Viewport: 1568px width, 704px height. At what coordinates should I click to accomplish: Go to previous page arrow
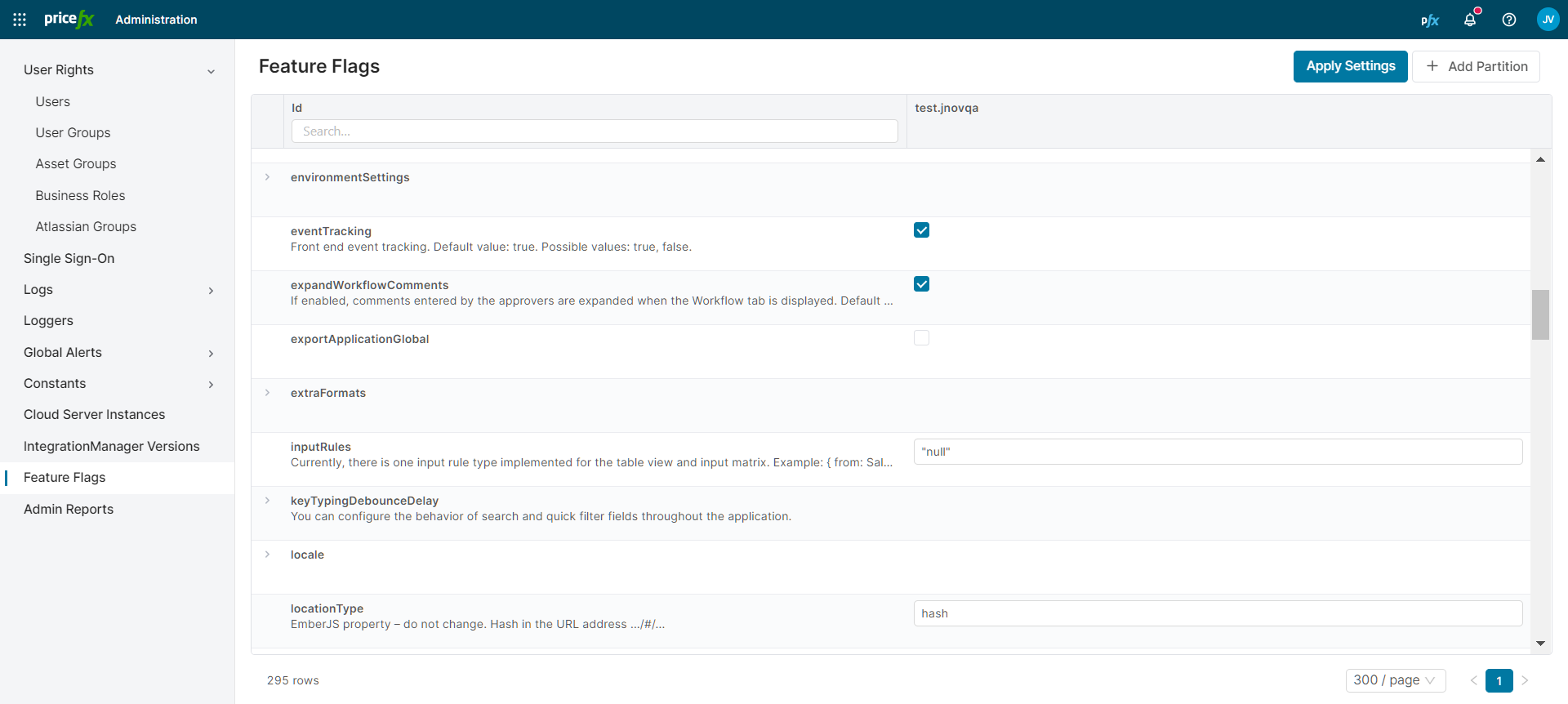(1474, 680)
